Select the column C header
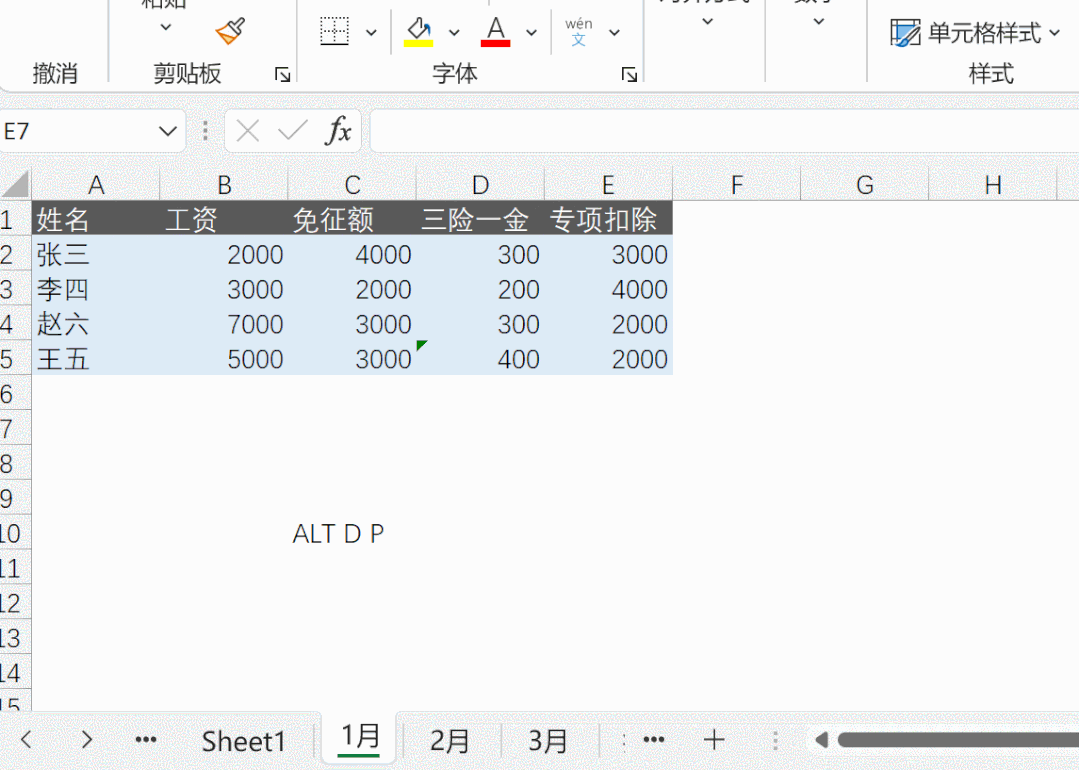1079x770 pixels. coord(352,184)
